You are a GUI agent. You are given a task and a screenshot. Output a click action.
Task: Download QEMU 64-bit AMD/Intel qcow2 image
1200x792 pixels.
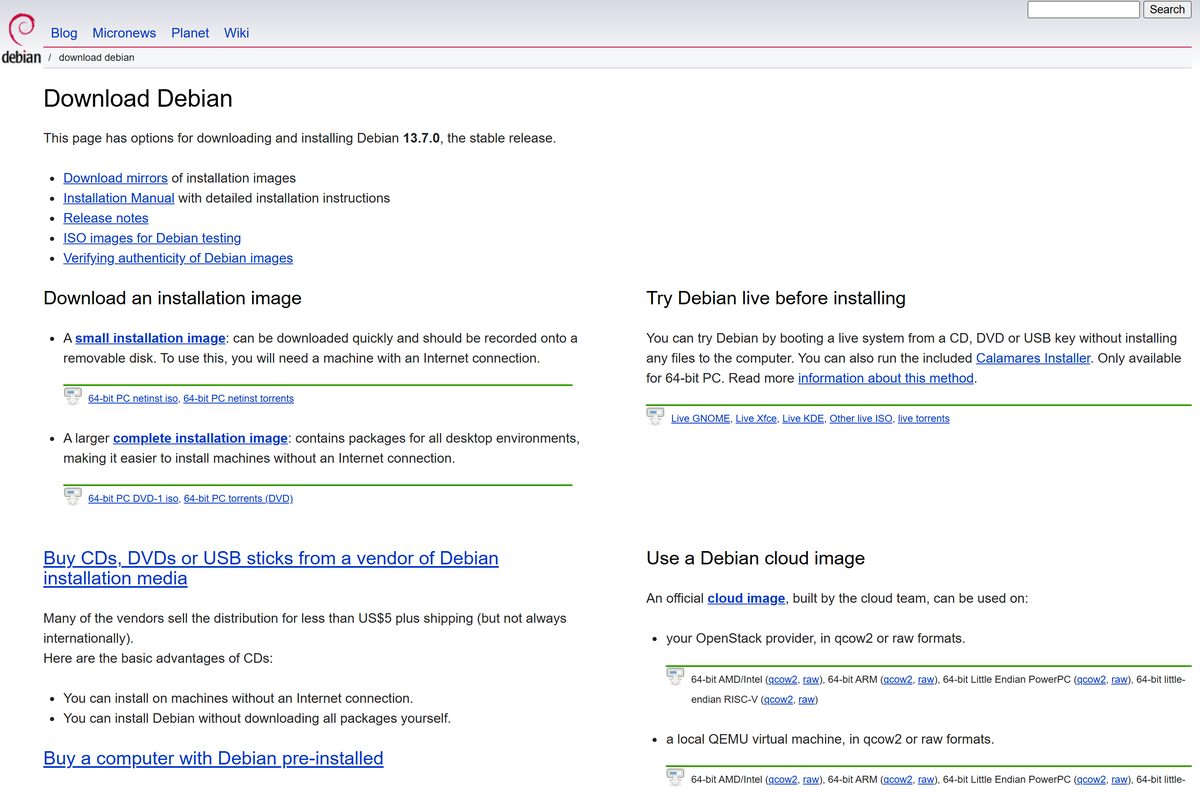(783, 779)
